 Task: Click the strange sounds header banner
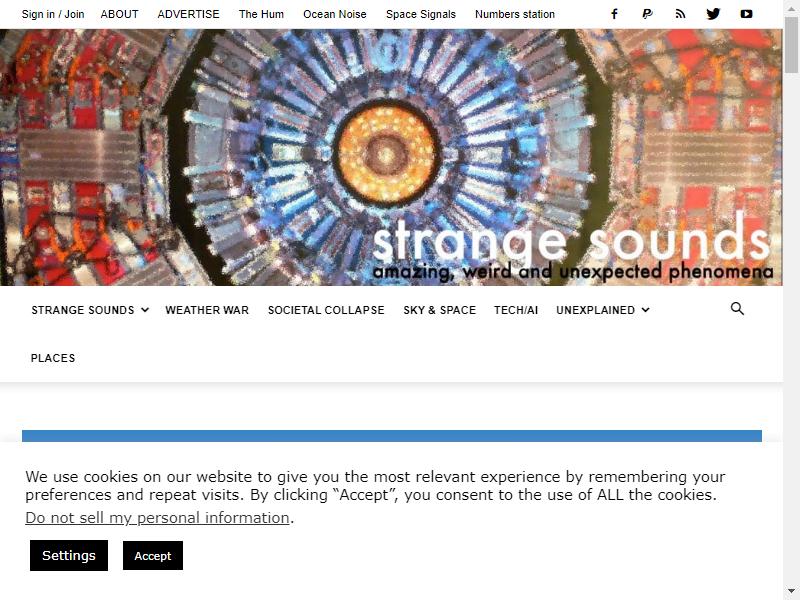coord(391,157)
